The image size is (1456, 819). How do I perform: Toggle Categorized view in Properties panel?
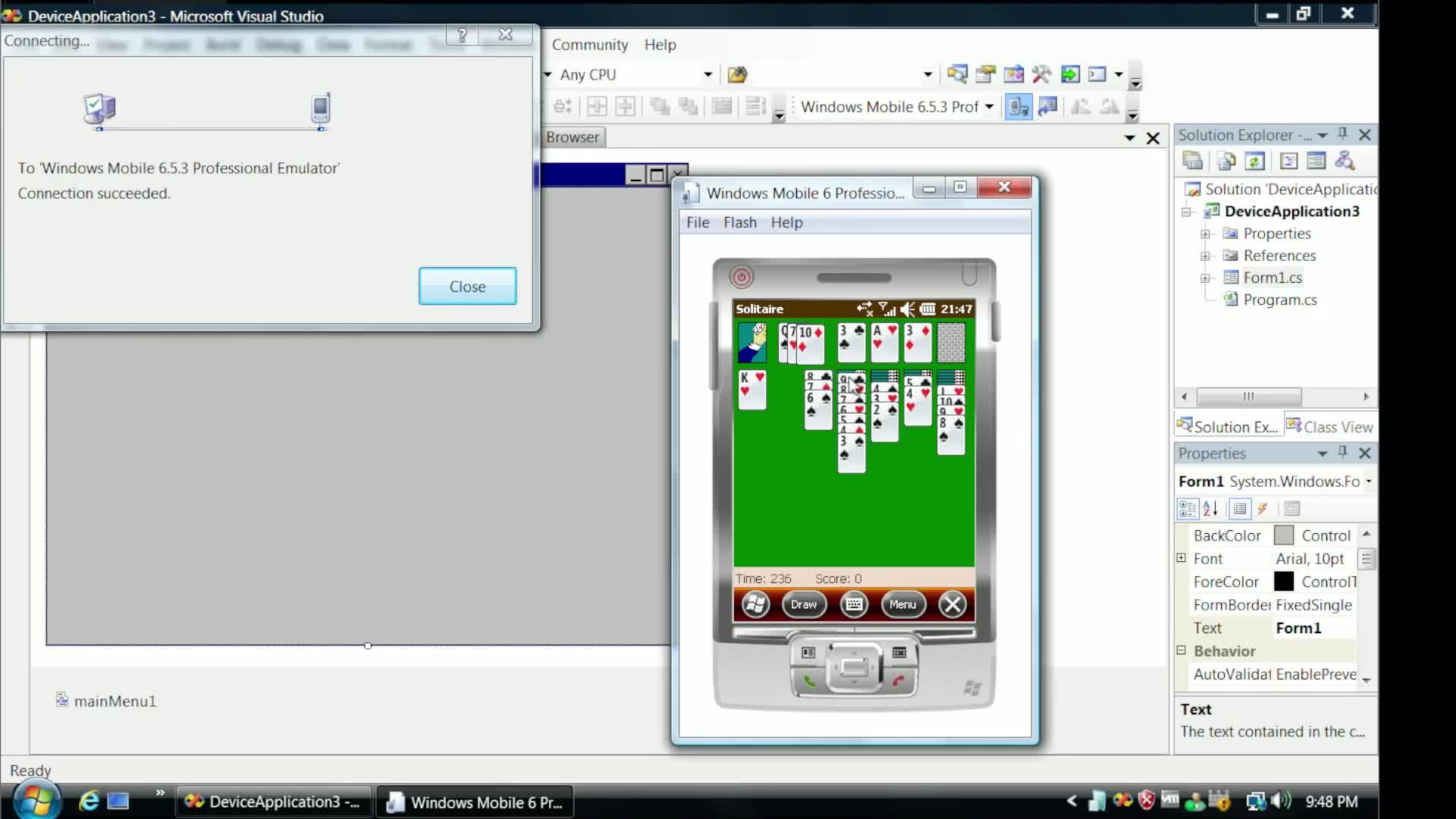tap(1188, 509)
